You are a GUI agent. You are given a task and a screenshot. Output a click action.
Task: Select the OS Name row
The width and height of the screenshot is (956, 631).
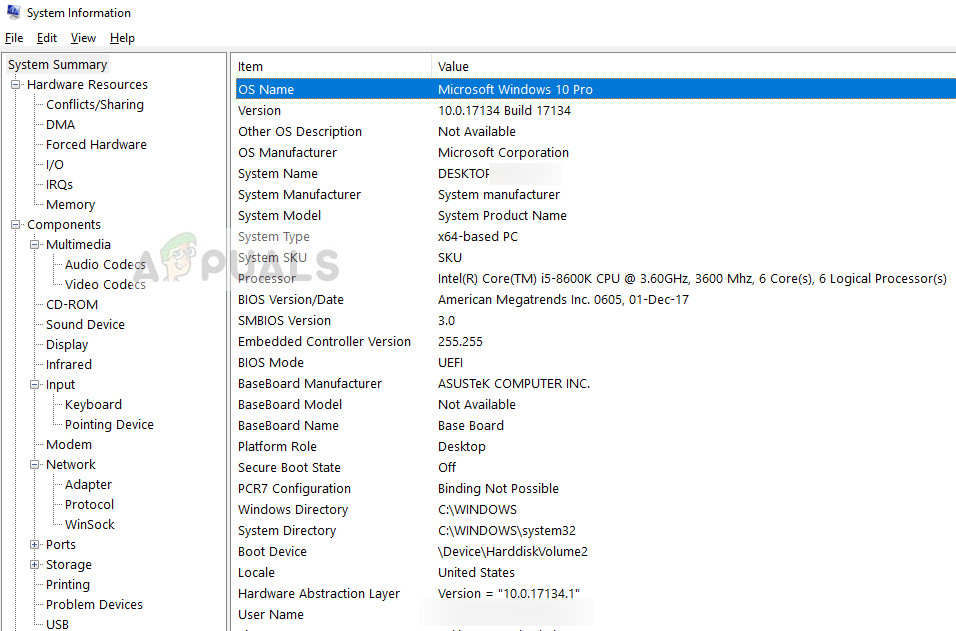click(596, 90)
